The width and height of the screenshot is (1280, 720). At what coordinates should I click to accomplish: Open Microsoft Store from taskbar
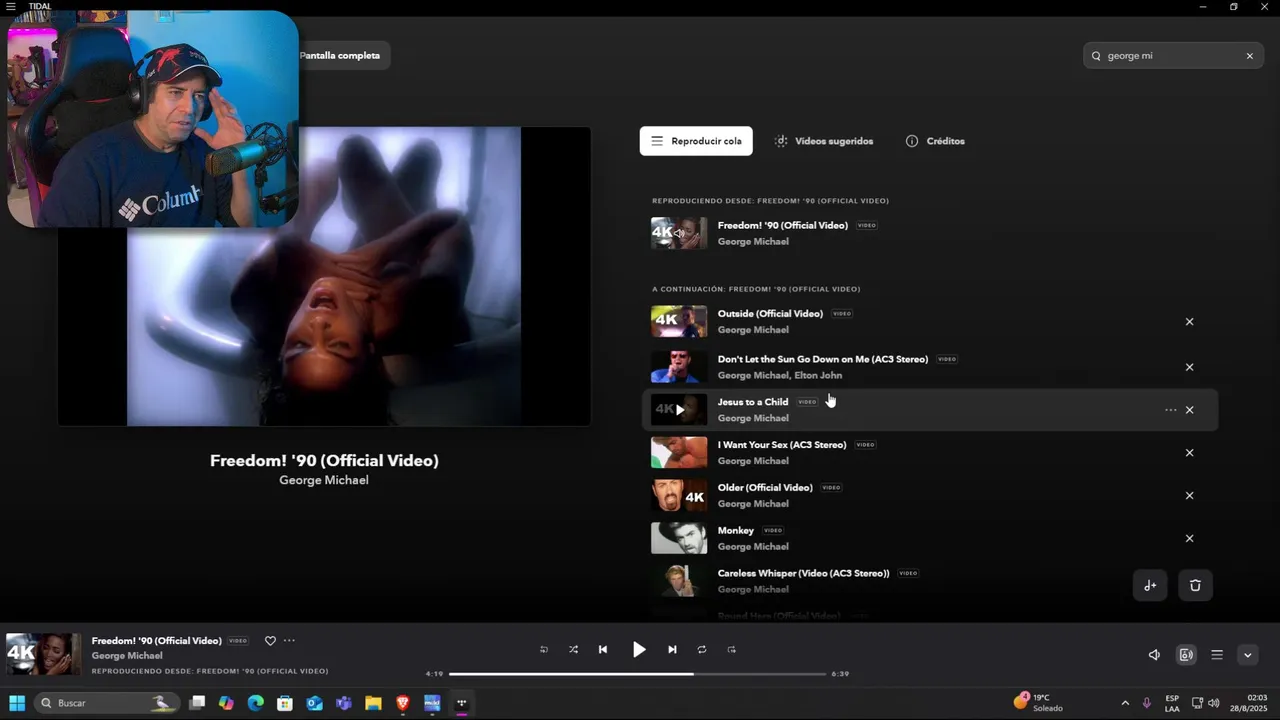(285, 703)
